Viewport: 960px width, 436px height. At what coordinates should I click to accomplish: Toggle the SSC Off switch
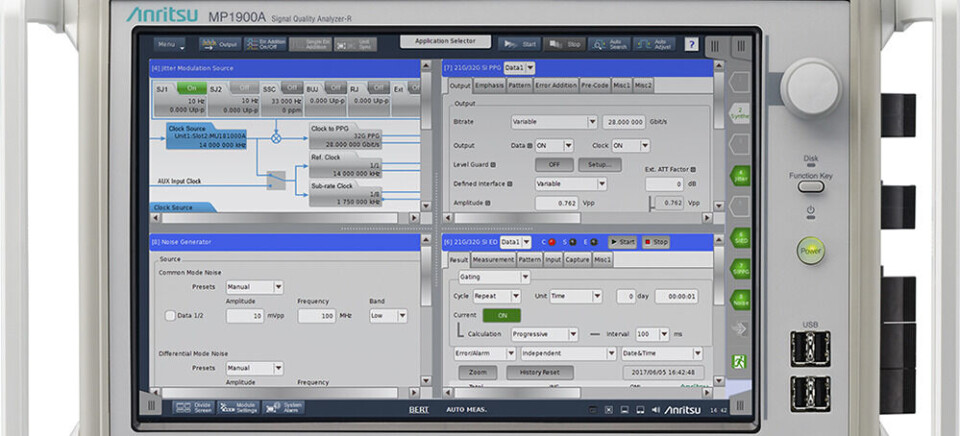click(291, 88)
